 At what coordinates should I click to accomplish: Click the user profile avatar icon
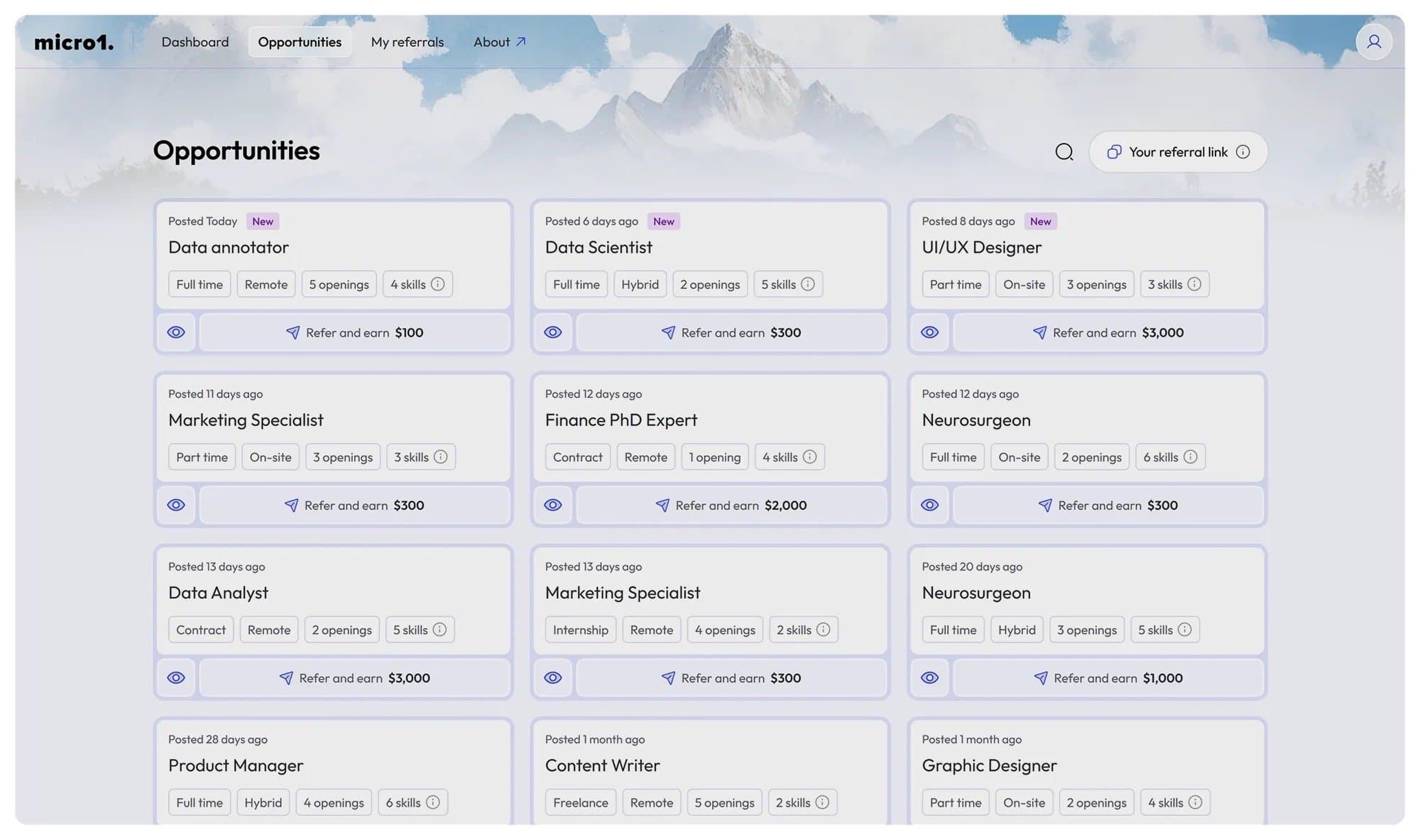[1374, 42]
